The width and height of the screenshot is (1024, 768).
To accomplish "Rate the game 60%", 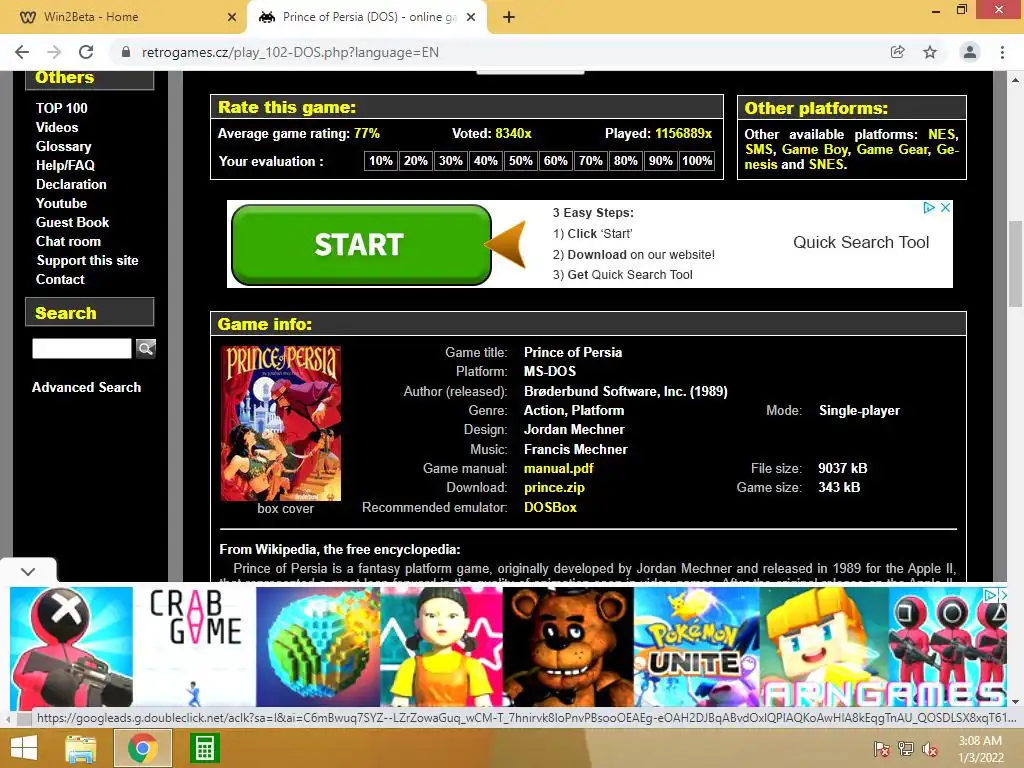I will pyautogui.click(x=556, y=161).
